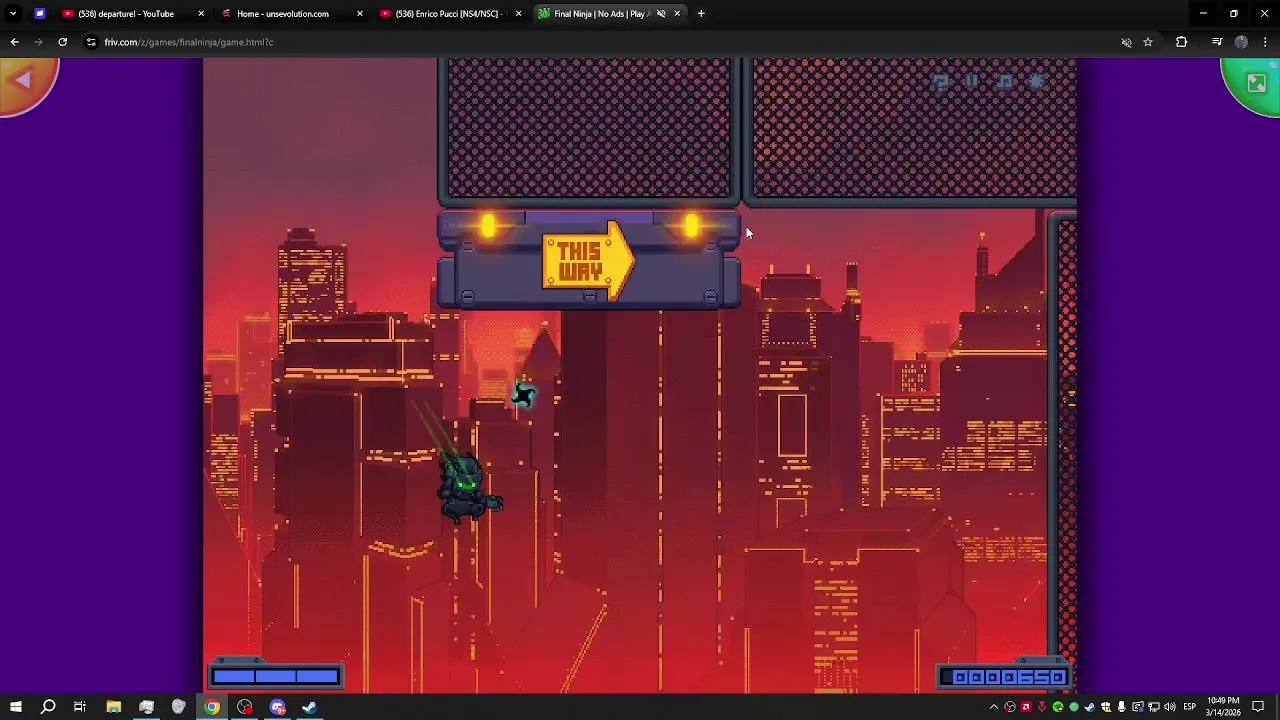Open Windows taskbar search
Image resolution: width=1280 pixels, height=720 pixels.
[47, 707]
